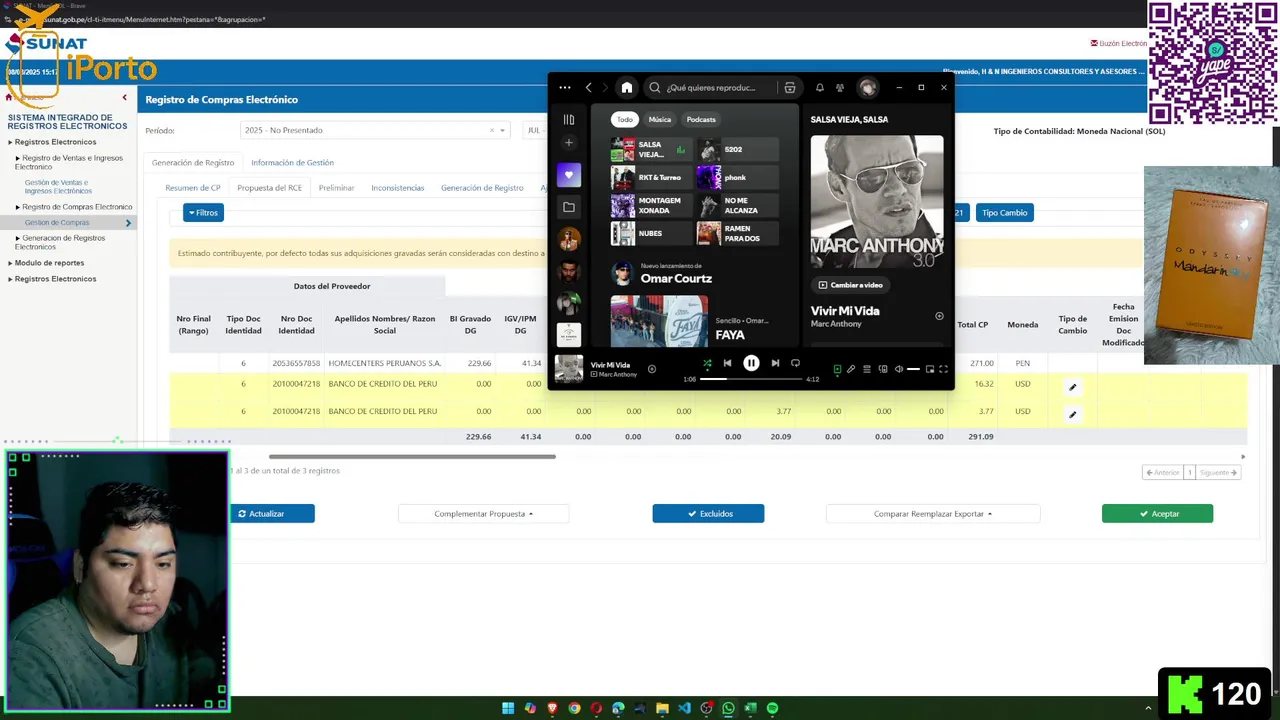Open the RKT & Turreo playlist tile

(651, 177)
